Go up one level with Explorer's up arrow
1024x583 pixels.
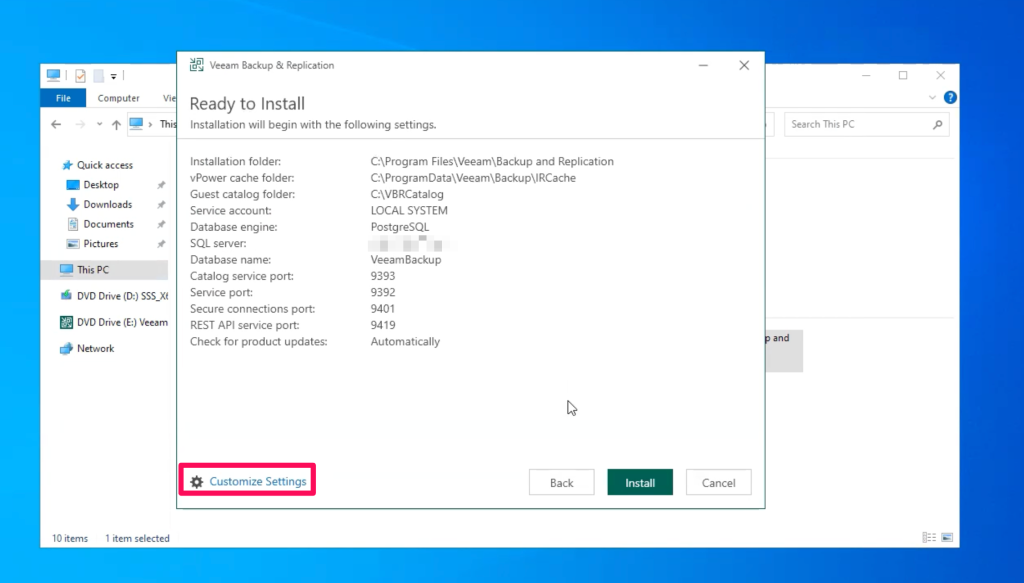point(116,124)
